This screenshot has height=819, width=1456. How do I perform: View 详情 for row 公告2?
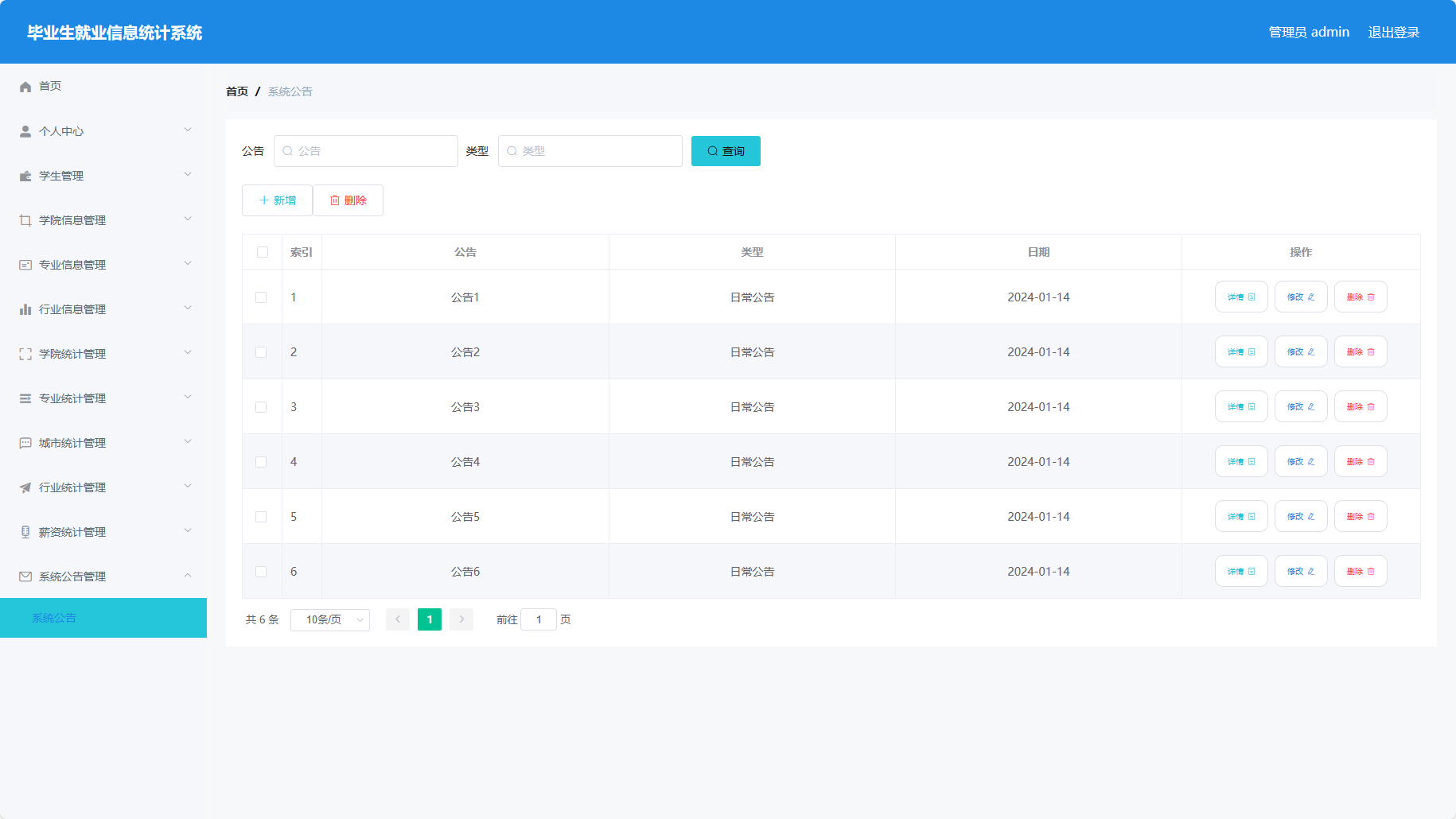tap(1241, 351)
